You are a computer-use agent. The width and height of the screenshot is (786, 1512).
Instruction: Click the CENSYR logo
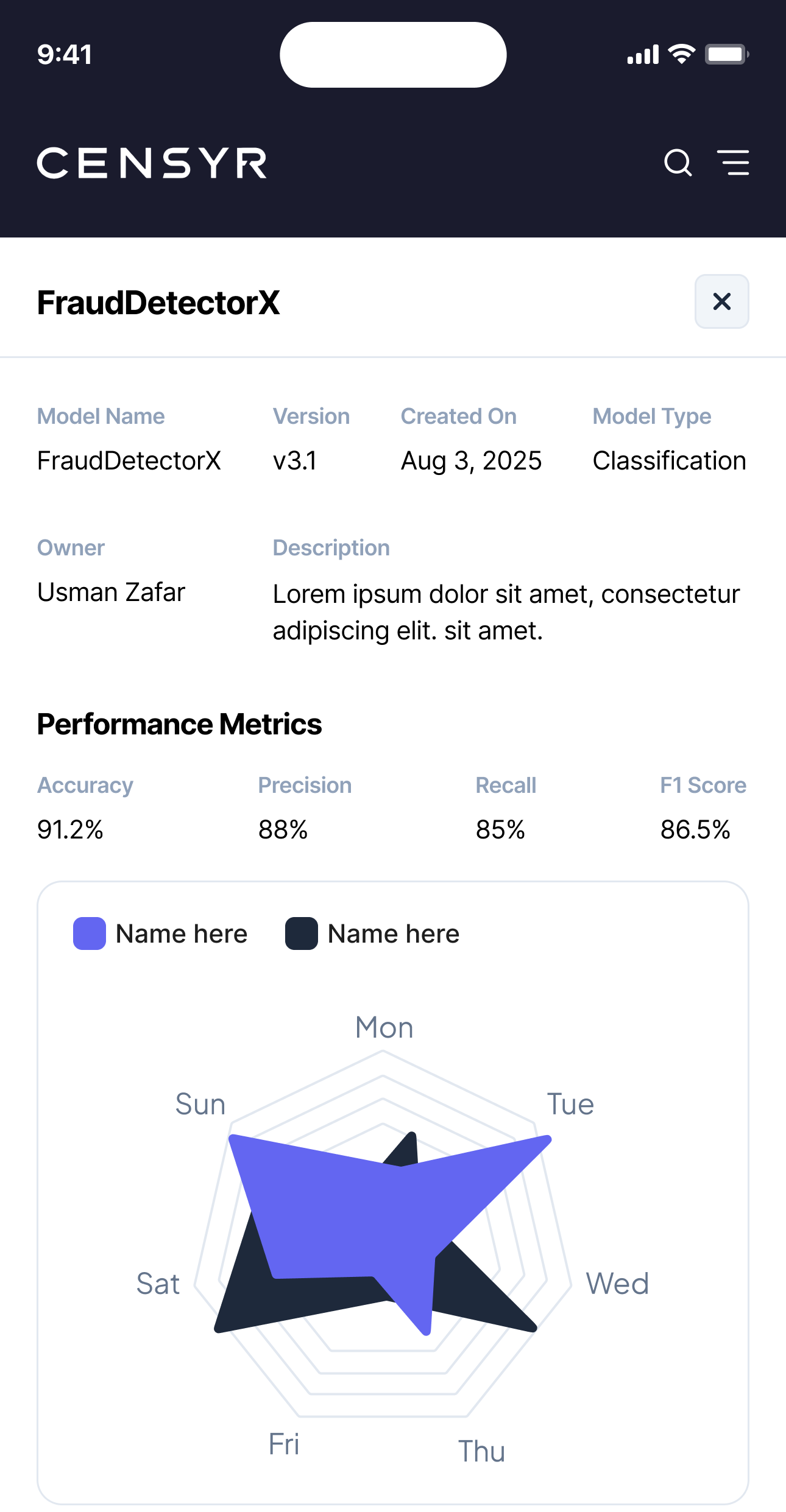point(152,163)
